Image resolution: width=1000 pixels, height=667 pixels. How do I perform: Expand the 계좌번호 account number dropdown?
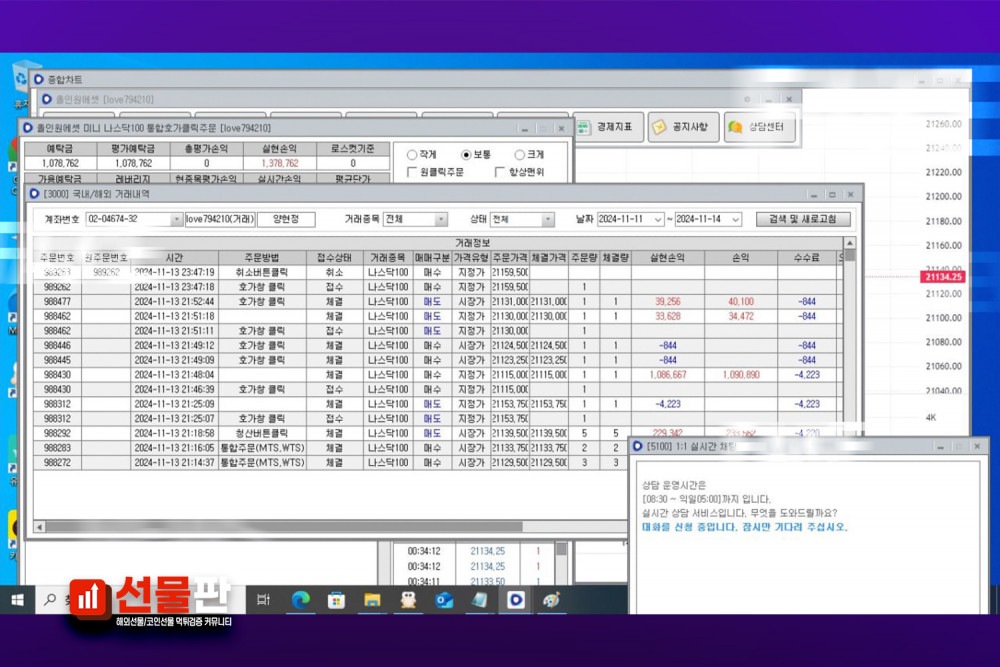pyautogui.click(x=177, y=219)
